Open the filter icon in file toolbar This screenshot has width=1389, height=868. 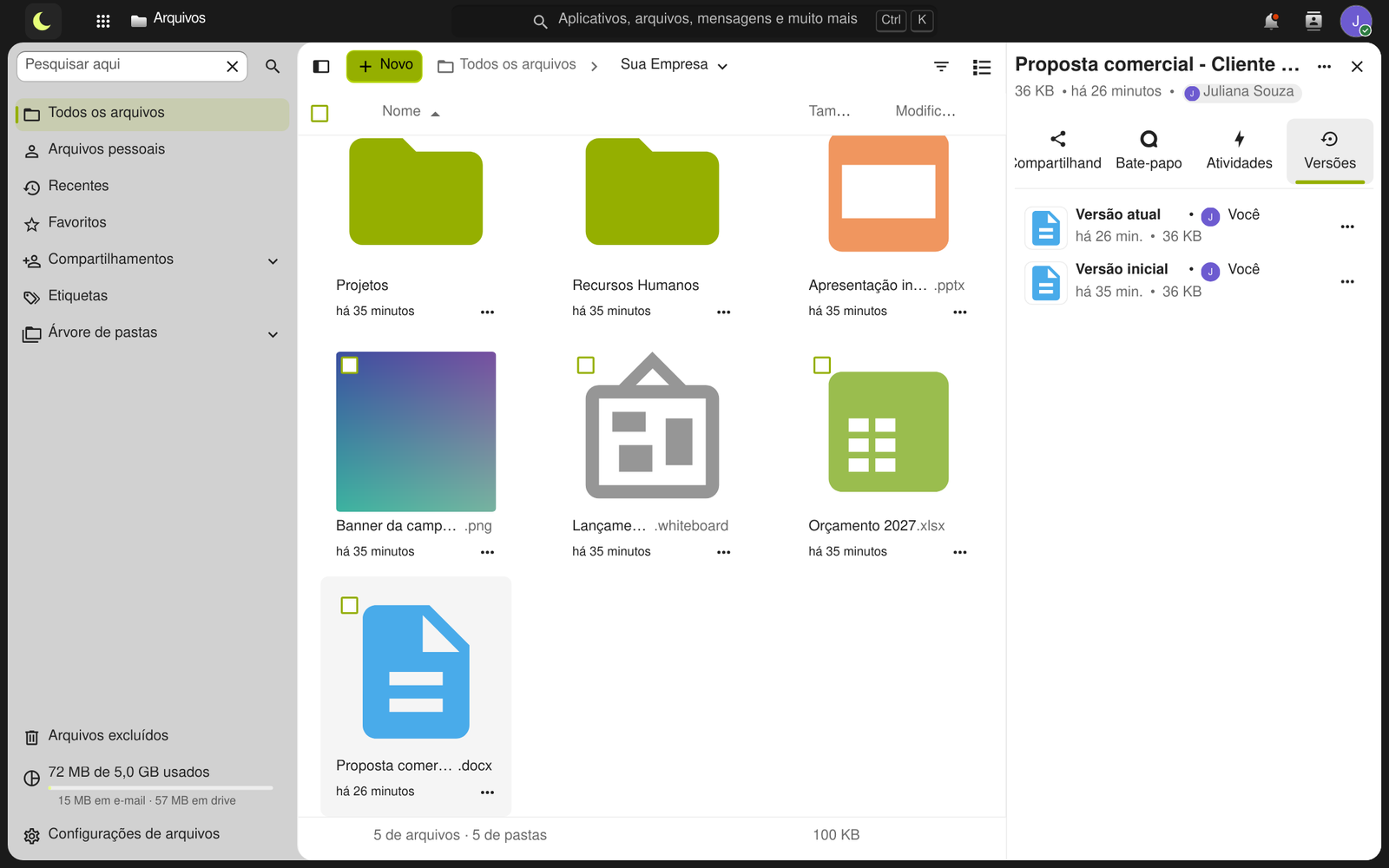tap(941, 66)
